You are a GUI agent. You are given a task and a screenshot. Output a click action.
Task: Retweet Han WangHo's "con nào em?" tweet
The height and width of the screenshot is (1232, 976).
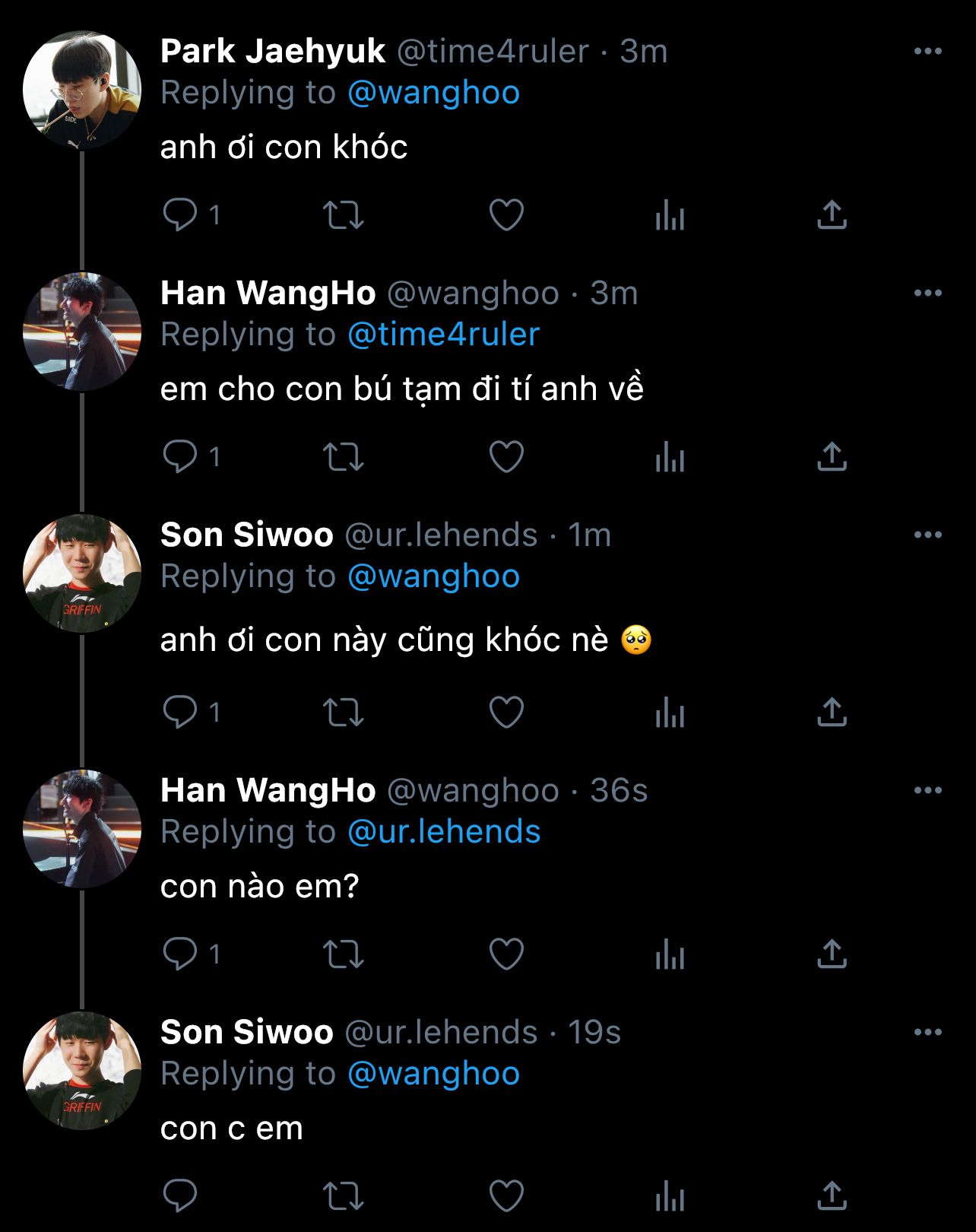[344, 954]
